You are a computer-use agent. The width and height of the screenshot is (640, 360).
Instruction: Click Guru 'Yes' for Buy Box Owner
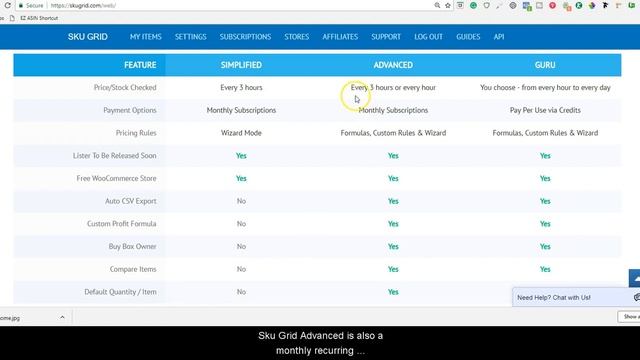tap(545, 247)
